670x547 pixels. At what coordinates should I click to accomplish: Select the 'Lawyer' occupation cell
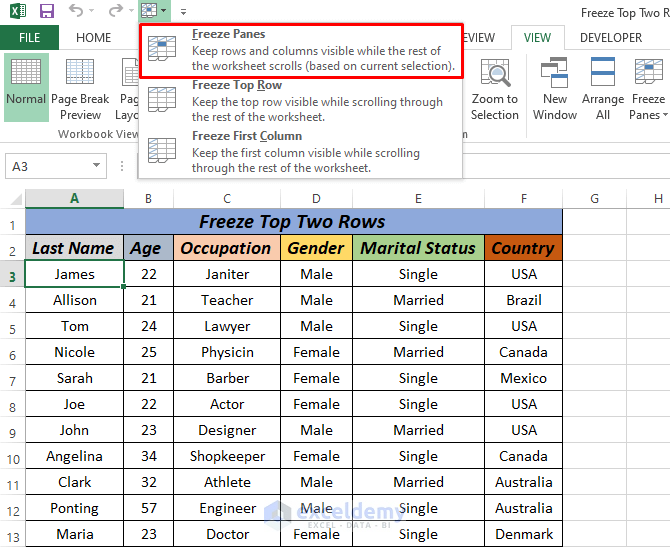(227, 326)
